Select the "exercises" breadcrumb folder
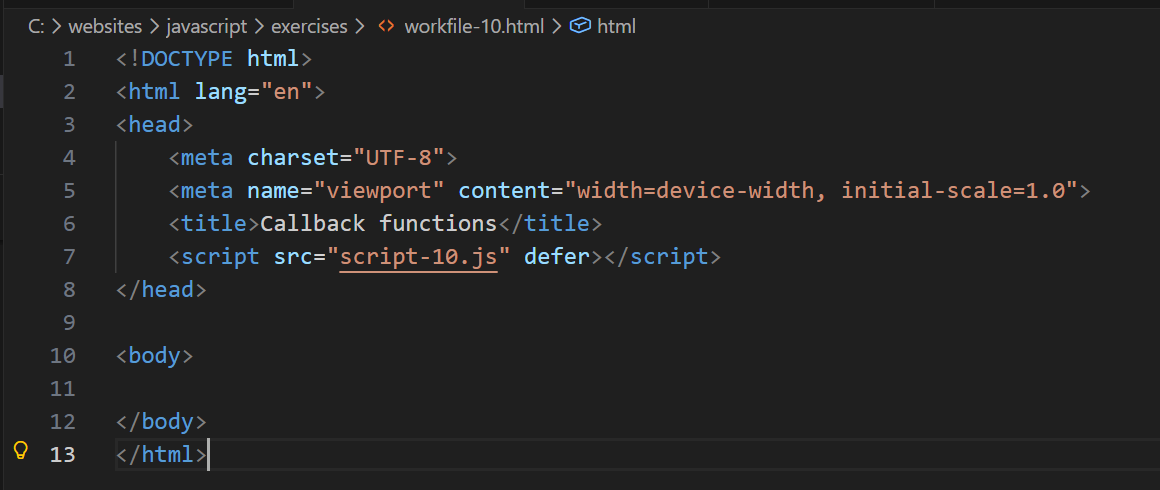 (309, 27)
